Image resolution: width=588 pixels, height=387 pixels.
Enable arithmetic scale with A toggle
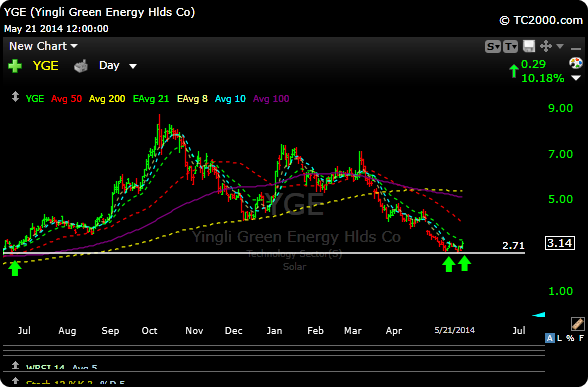(x=549, y=338)
